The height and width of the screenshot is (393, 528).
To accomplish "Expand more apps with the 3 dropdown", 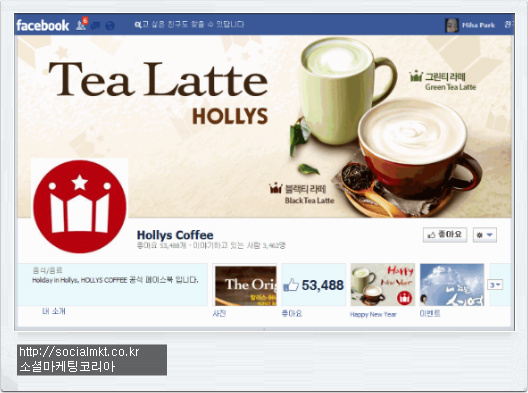I will [495, 285].
